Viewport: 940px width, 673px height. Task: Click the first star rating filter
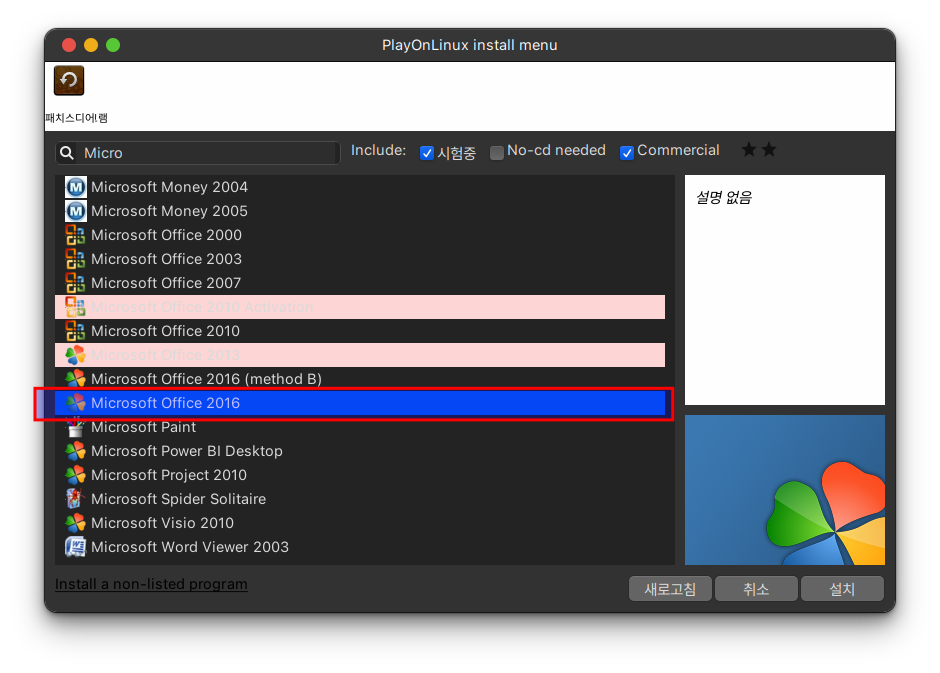coord(749,149)
